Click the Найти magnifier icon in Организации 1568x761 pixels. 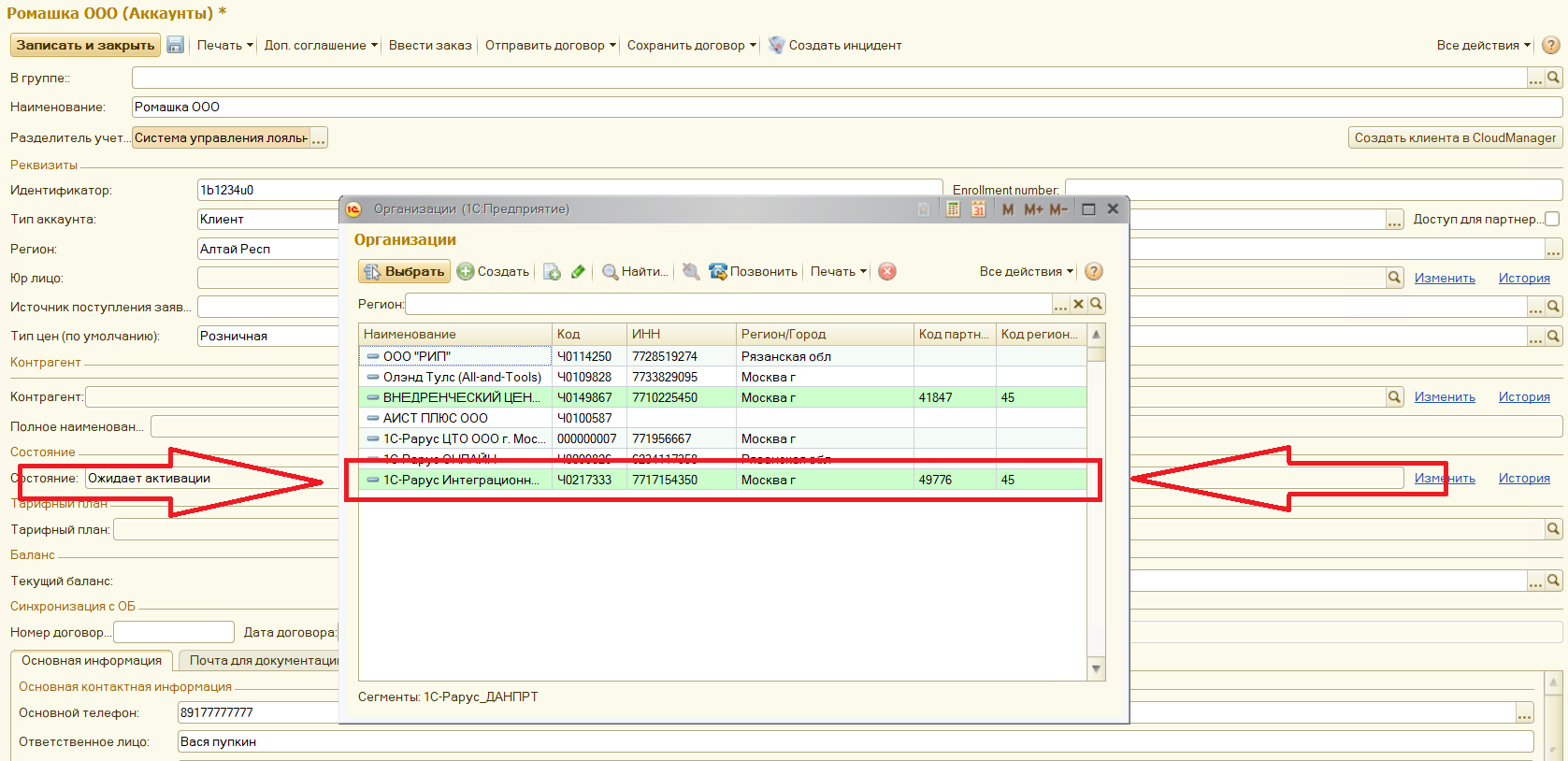click(x=610, y=271)
